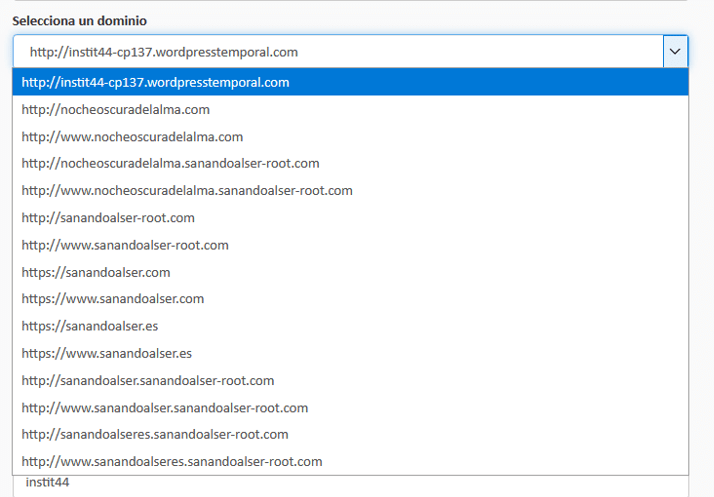Pick http://nocheoscuradelalma.sanandoalser-root.com
This screenshot has width=714, height=497.
coord(351,164)
